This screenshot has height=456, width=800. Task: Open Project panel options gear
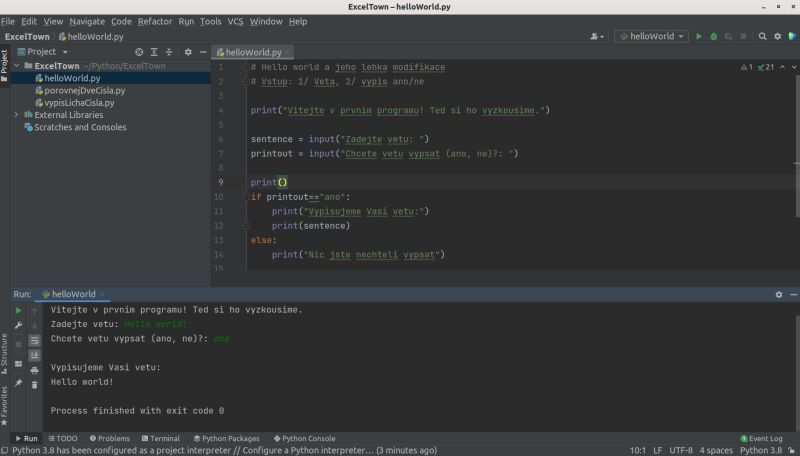188,52
